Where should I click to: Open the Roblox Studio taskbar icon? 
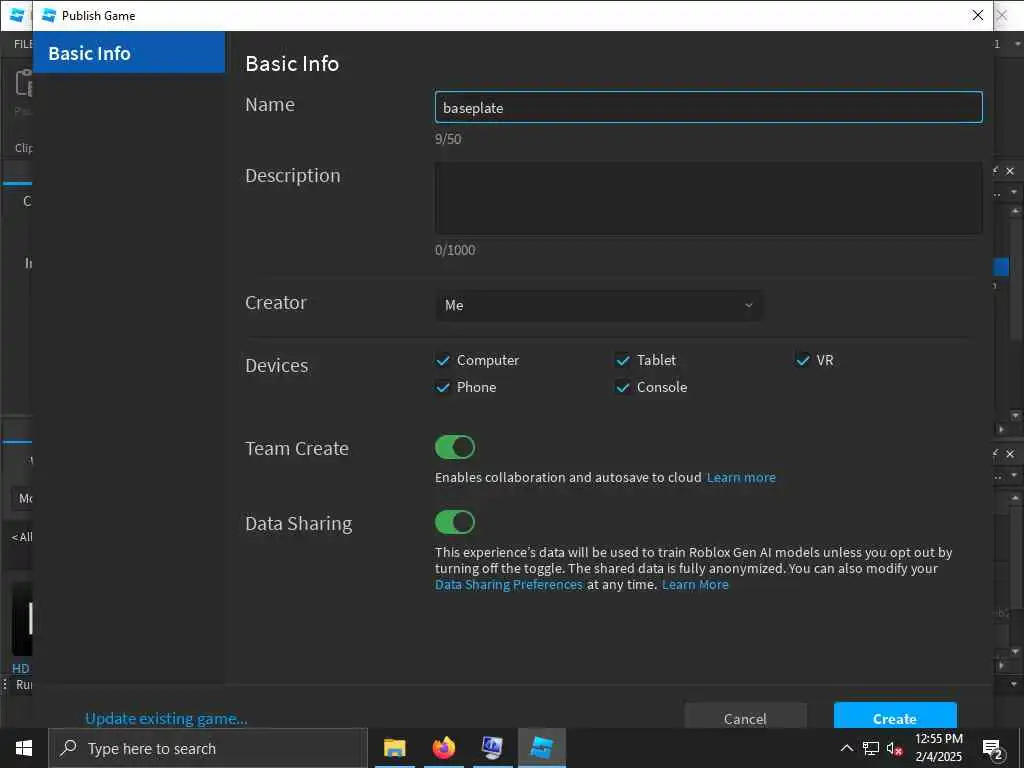[x=541, y=748]
